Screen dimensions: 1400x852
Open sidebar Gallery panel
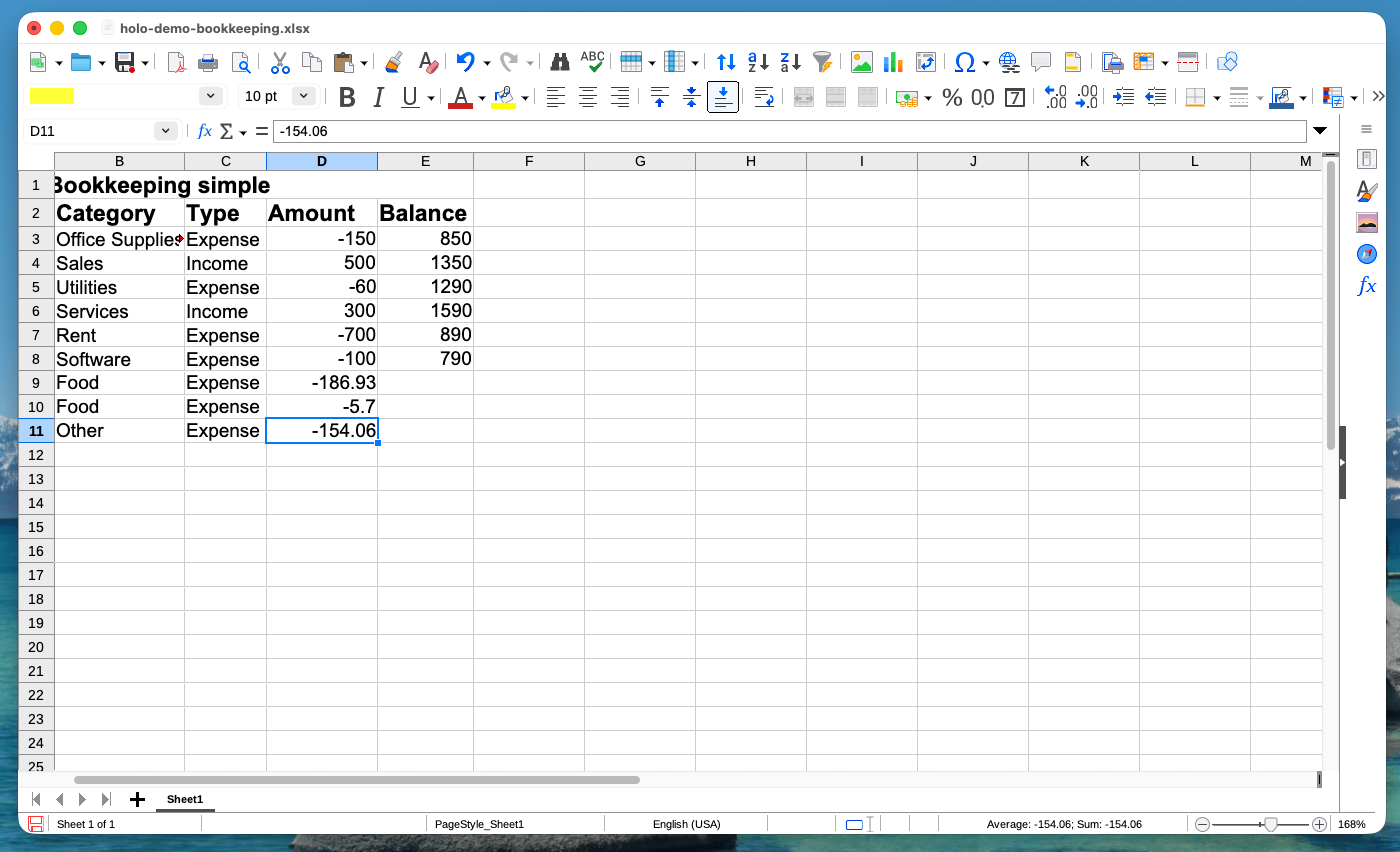(1367, 222)
